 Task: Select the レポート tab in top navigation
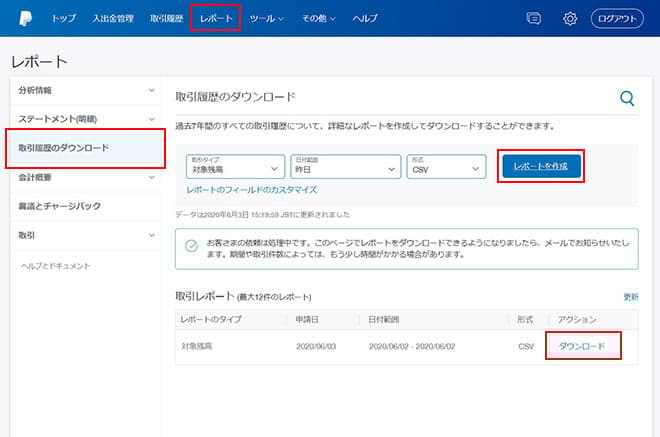(x=216, y=18)
